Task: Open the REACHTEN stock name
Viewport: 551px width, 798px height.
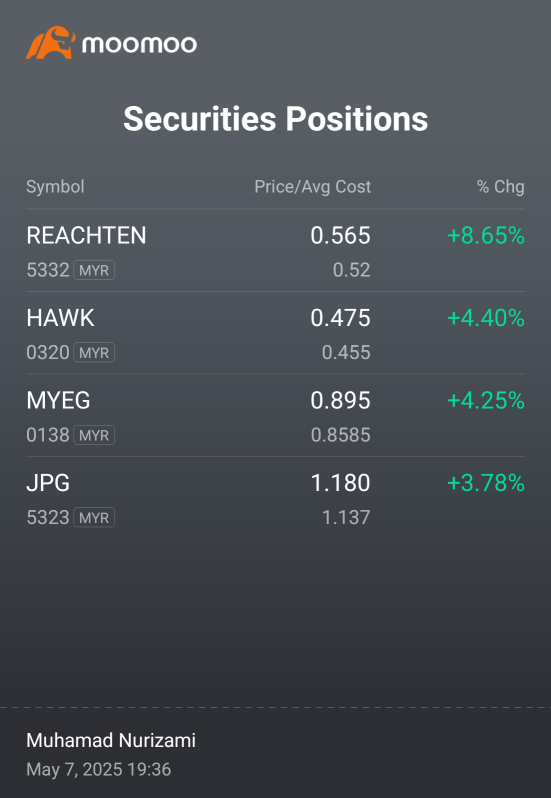Action: point(86,235)
